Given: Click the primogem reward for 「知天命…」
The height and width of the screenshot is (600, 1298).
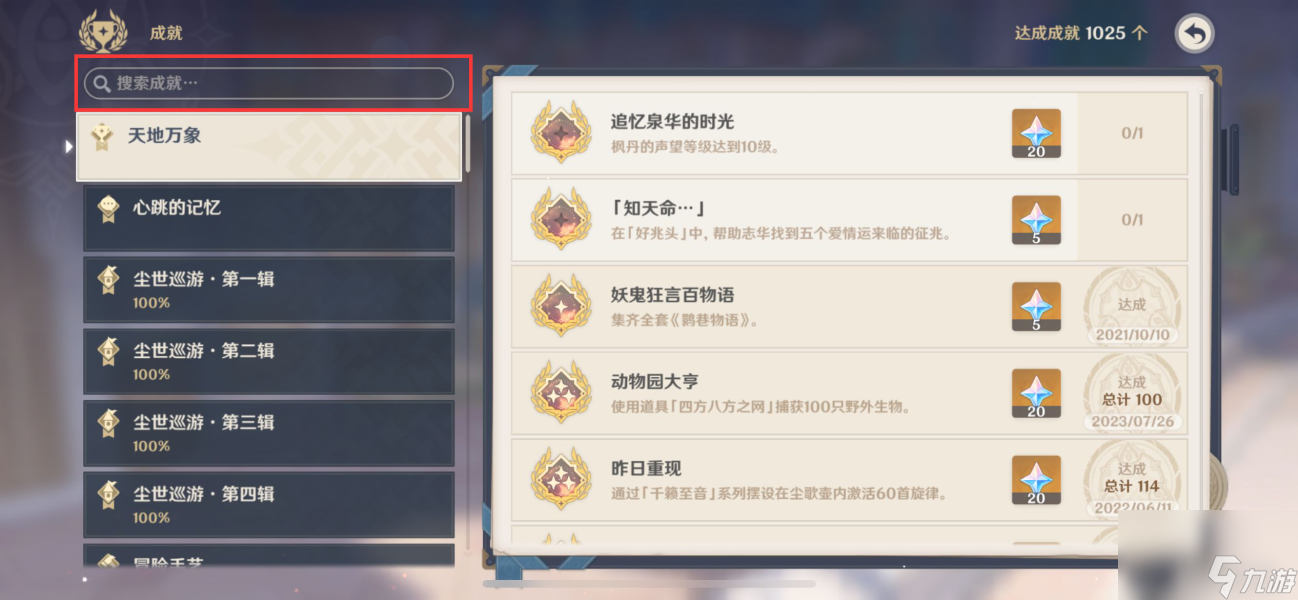Looking at the screenshot, I should point(1036,220).
